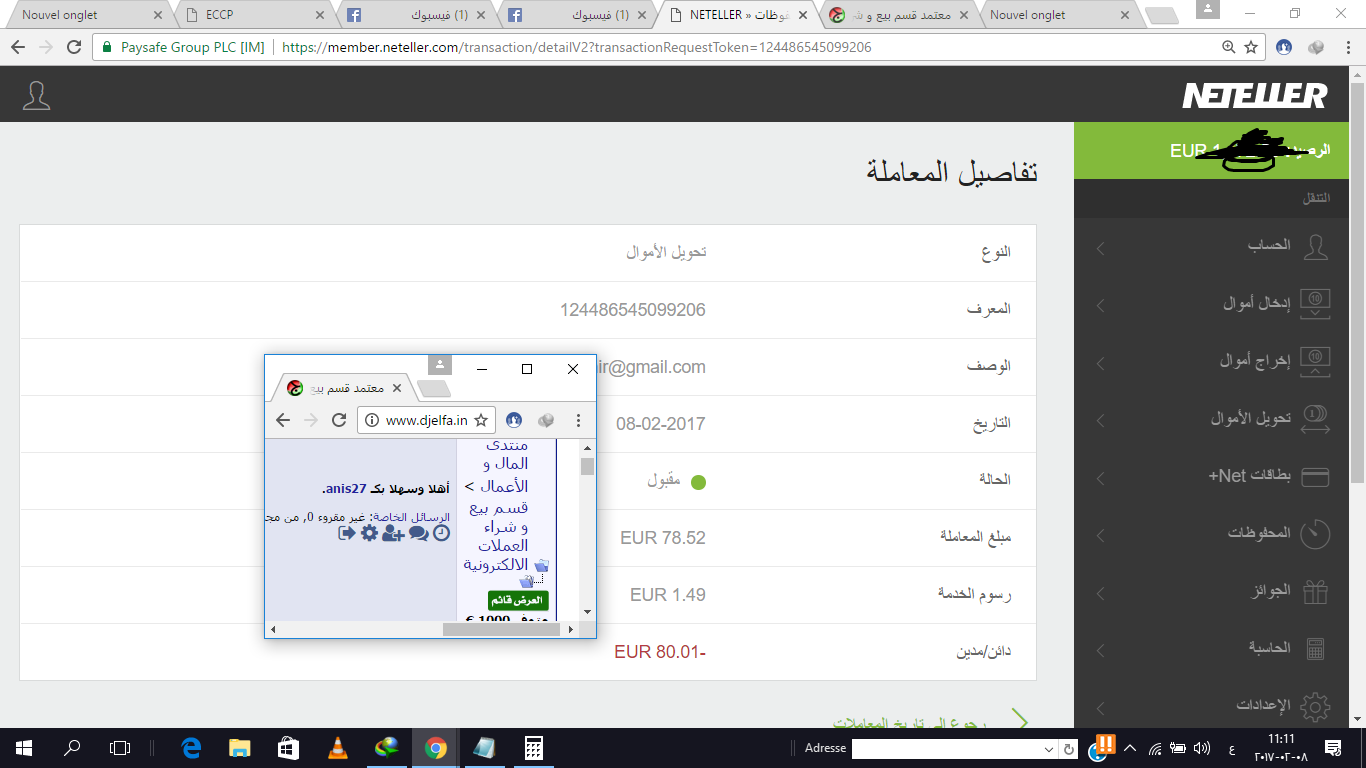Viewport: 1366px width, 768px height.
Task: Open main Chrome three-dot menu
Action: pos(1346,47)
